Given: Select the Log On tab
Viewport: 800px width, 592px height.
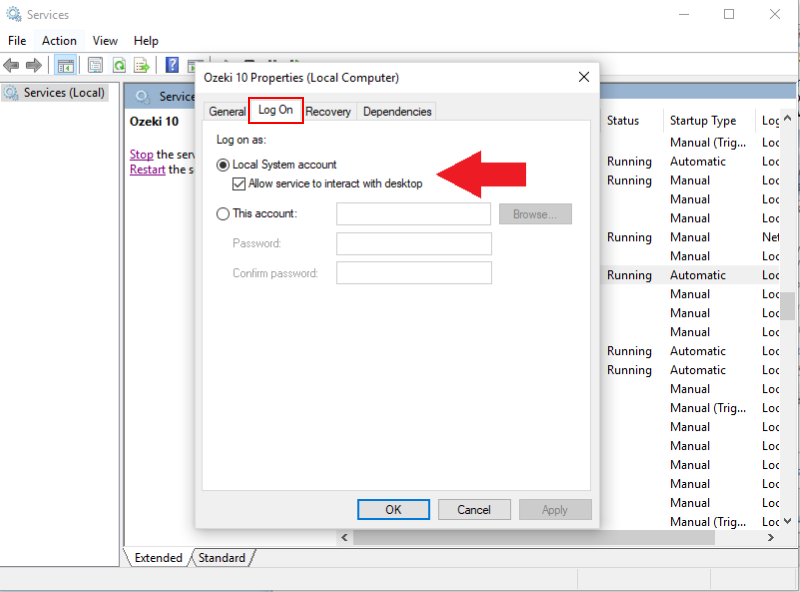Looking at the screenshot, I should [276, 110].
